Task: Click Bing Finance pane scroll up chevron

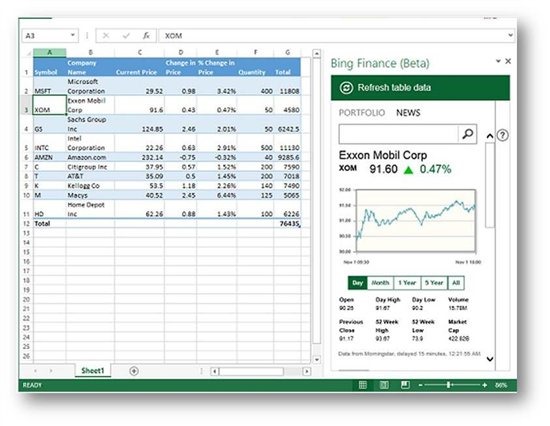Action: point(490,136)
